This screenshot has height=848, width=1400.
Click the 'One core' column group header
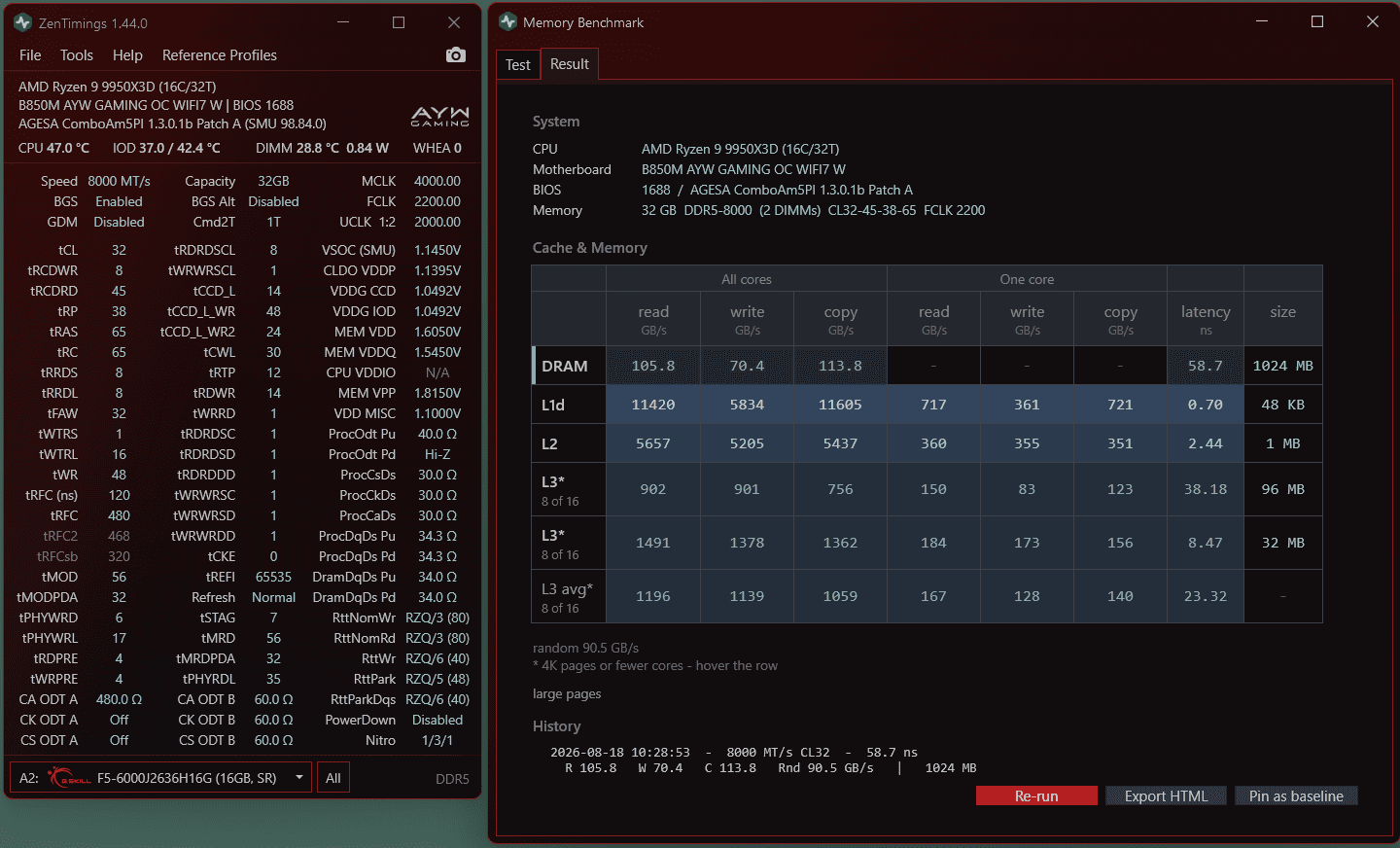pos(1027,279)
